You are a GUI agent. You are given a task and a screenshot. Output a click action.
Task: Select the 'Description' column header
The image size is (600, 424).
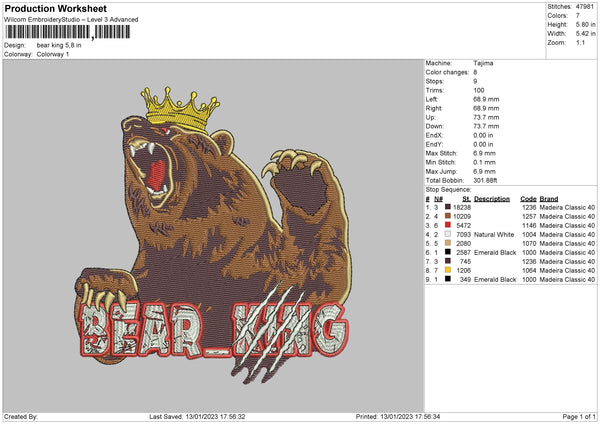point(492,199)
